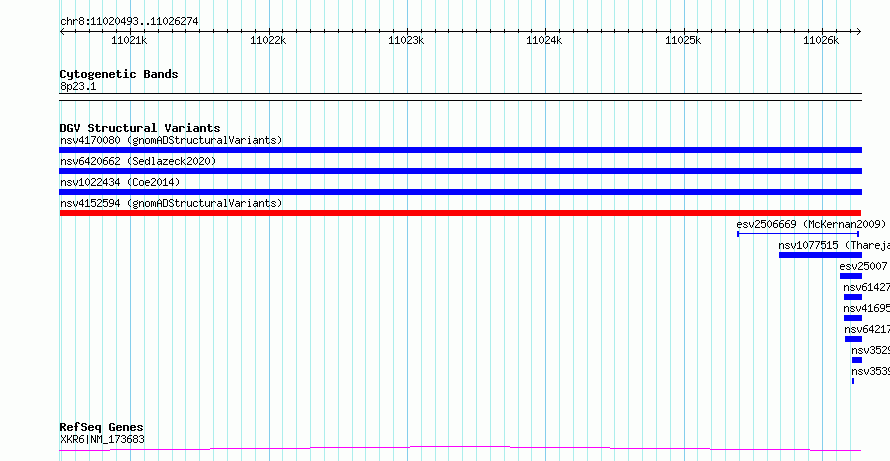The image size is (890, 461).
Task: Click the 11022k ruler tick label
Action: tap(268, 40)
